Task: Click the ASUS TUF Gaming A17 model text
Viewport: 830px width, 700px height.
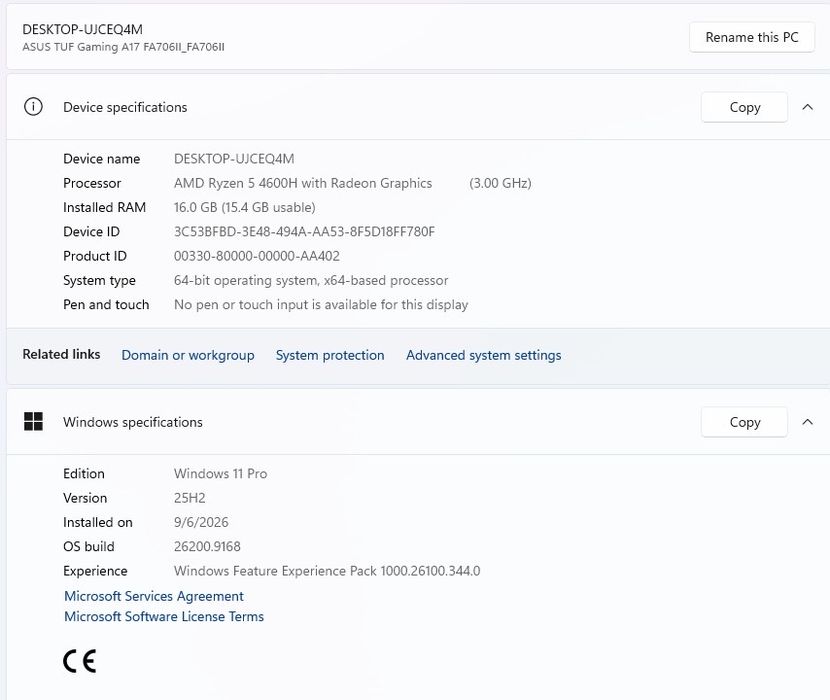Action: pos(123,47)
